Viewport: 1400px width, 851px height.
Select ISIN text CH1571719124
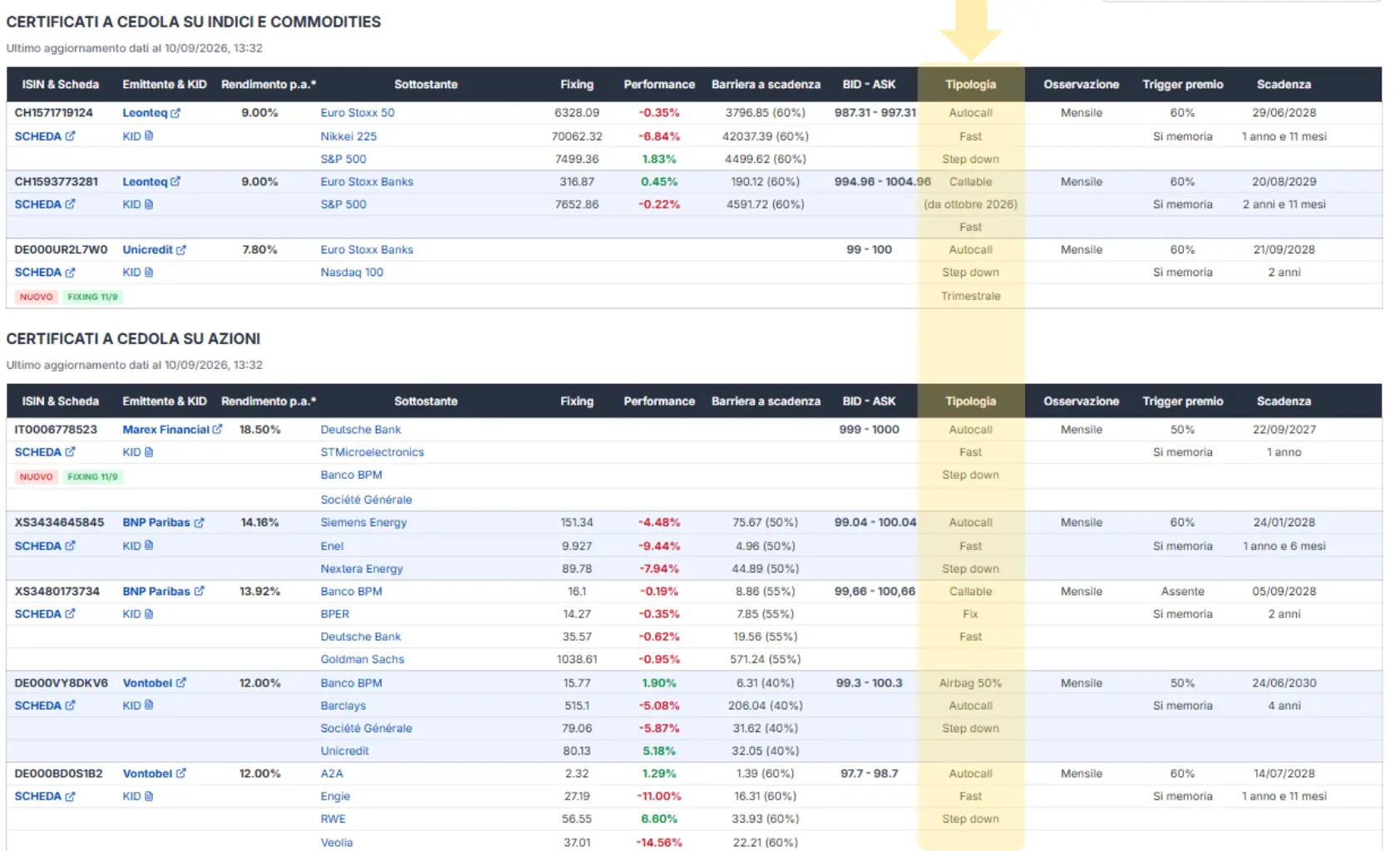(54, 113)
